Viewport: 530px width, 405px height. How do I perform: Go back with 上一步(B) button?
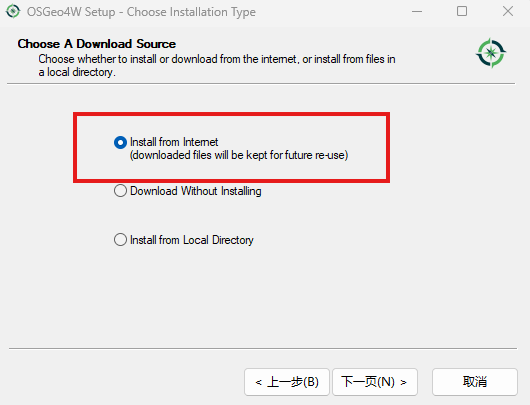[x=287, y=382]
